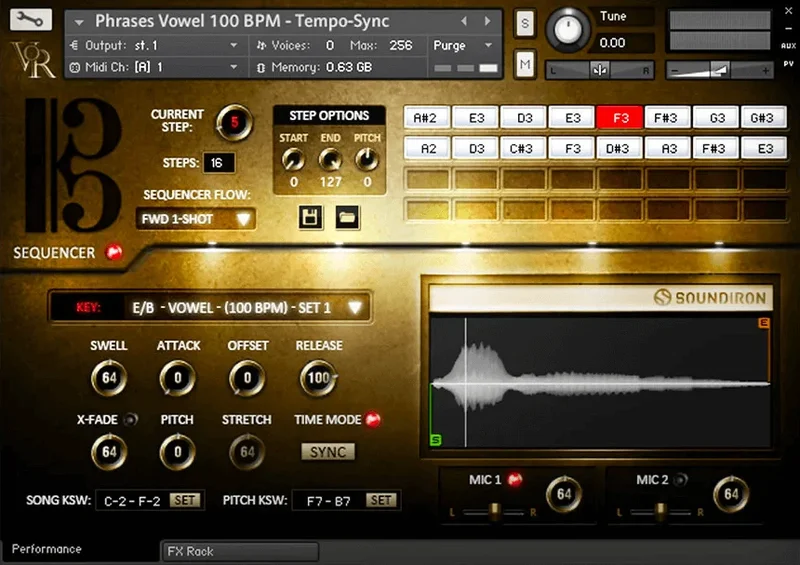Toggle the Solo S button

coord(524,23)
